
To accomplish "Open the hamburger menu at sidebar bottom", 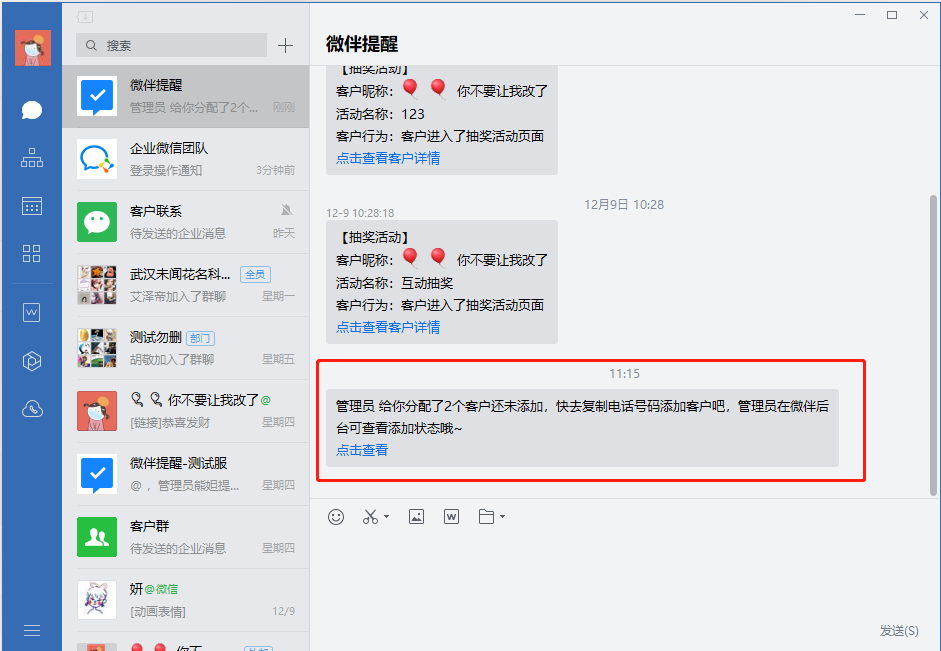I will point(32,631).
